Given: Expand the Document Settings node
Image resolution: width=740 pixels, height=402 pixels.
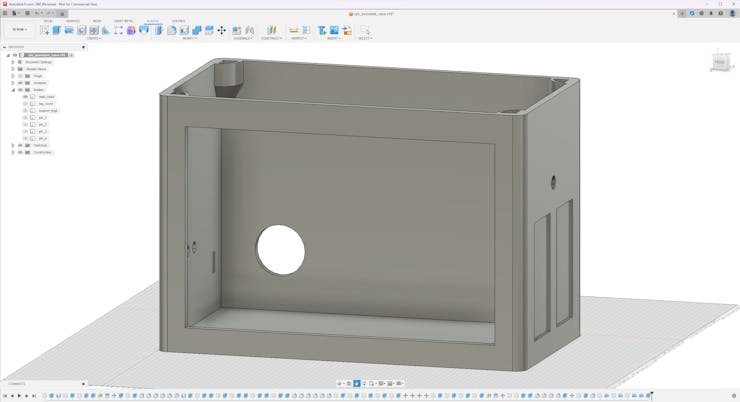Looking at the screenshot, I should coord(13,62).
